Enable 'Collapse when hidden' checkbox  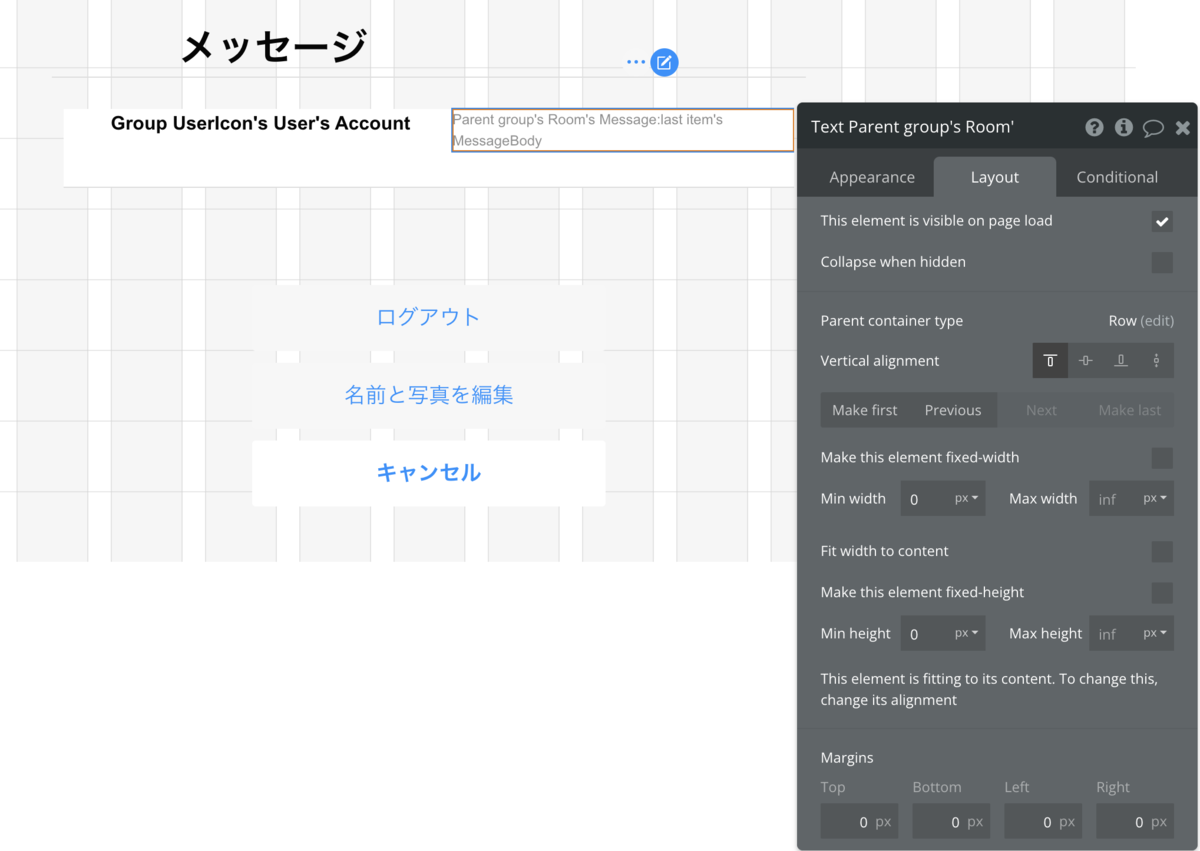click(x=1162, y=262)
